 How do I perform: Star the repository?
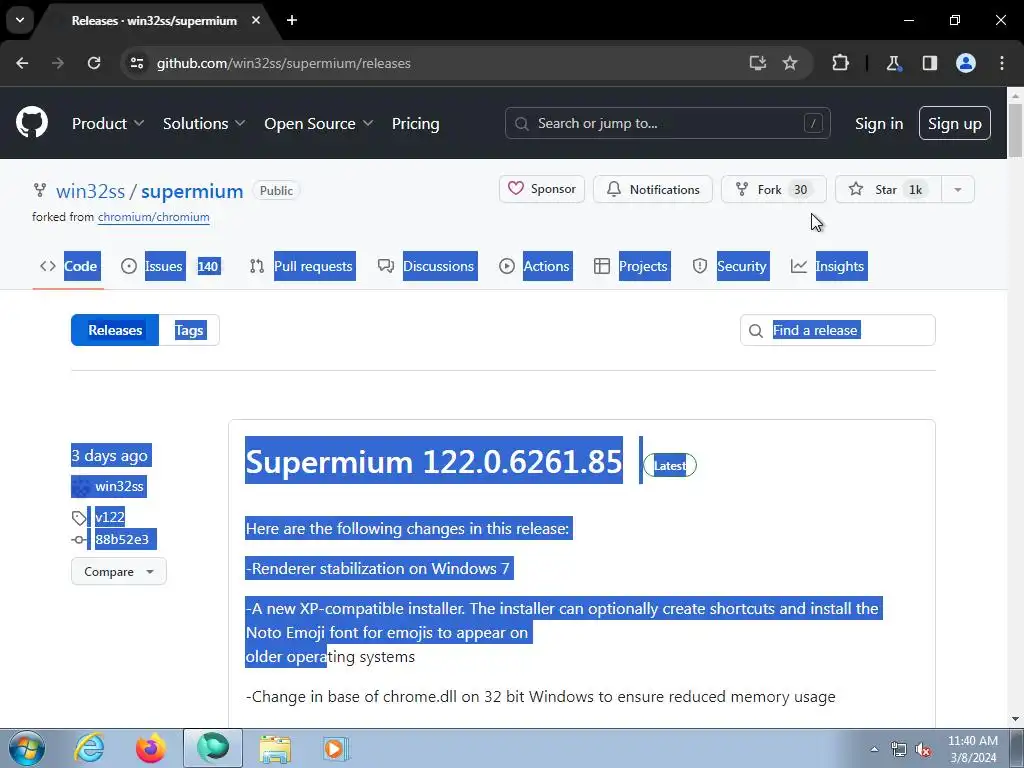888,189
